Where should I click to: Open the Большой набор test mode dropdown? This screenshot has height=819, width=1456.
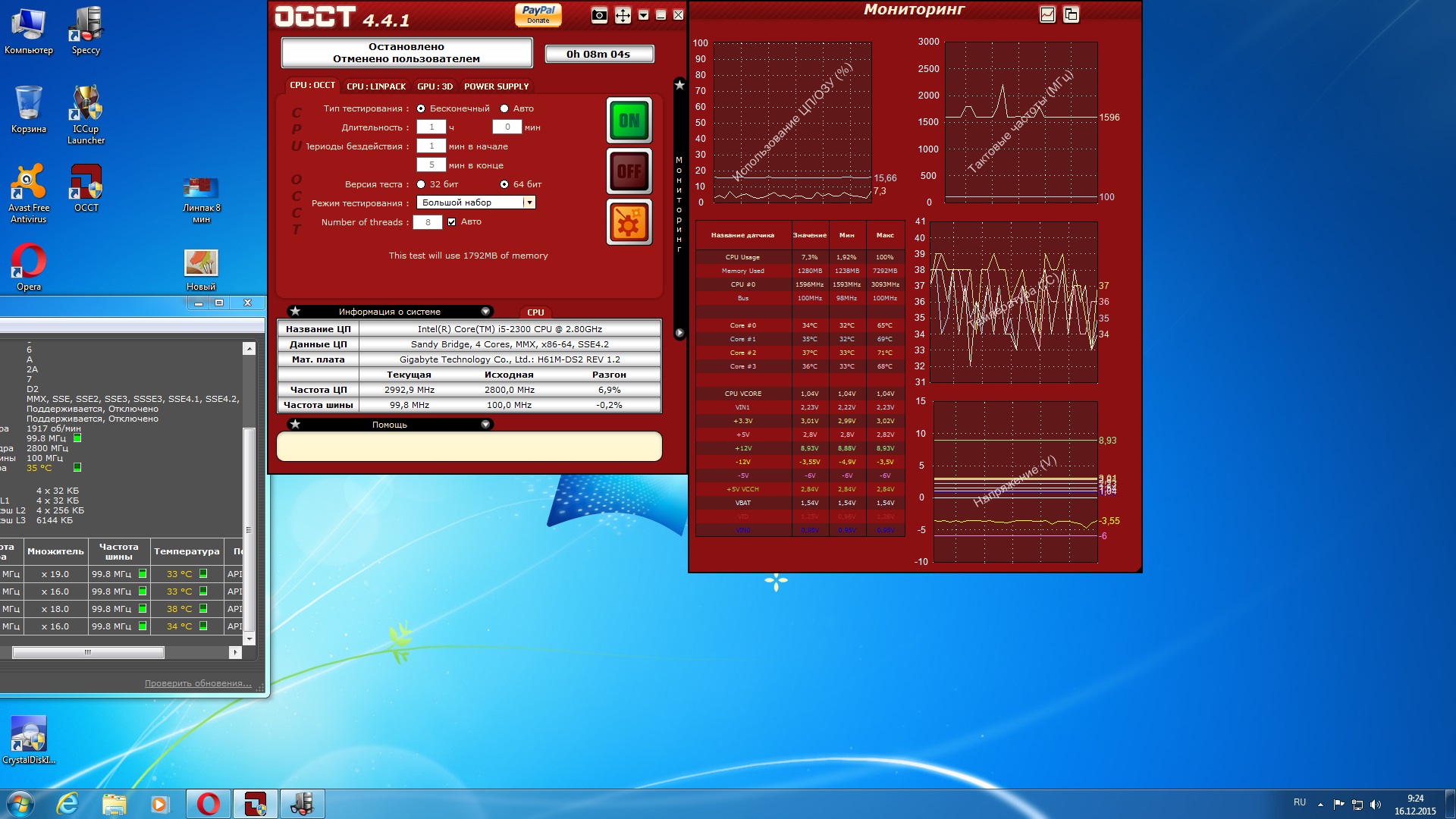529,202
